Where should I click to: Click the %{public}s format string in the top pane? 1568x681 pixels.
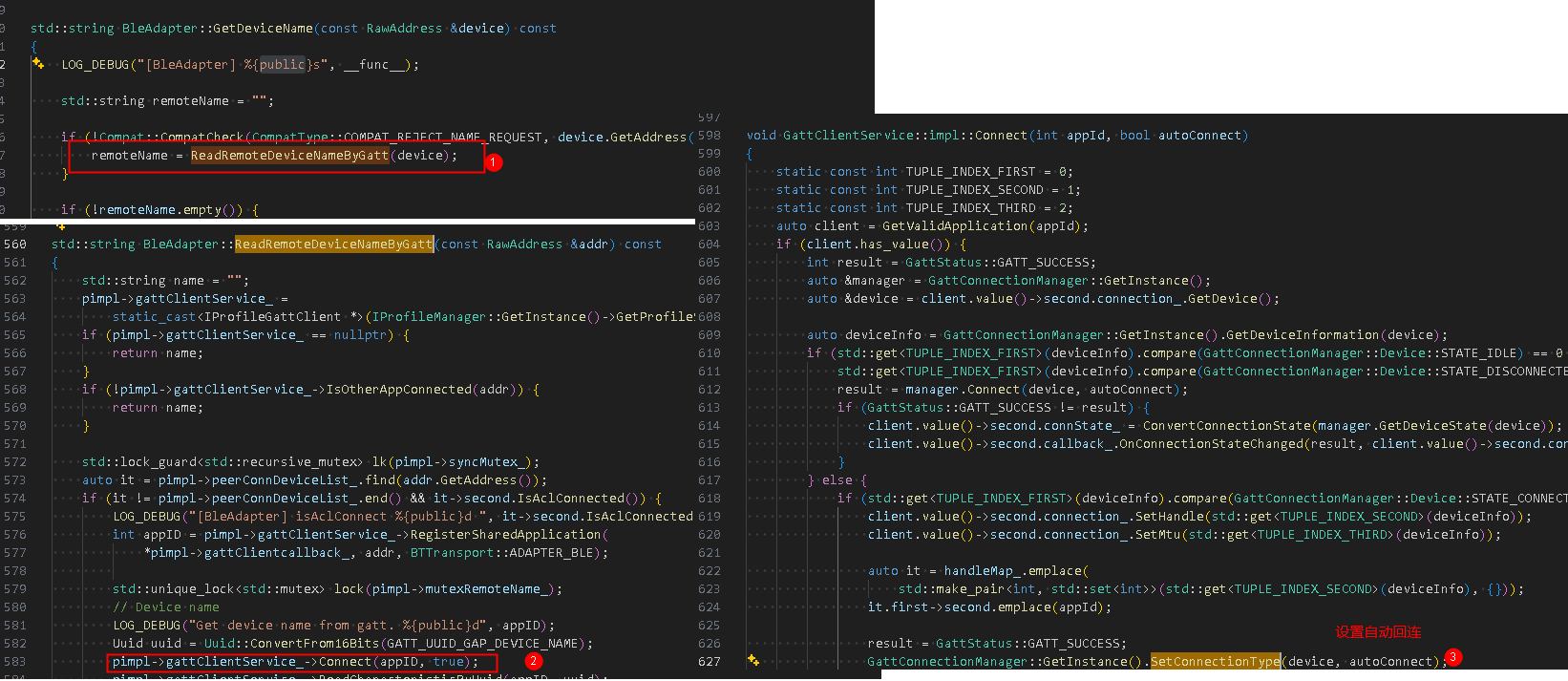282,64
